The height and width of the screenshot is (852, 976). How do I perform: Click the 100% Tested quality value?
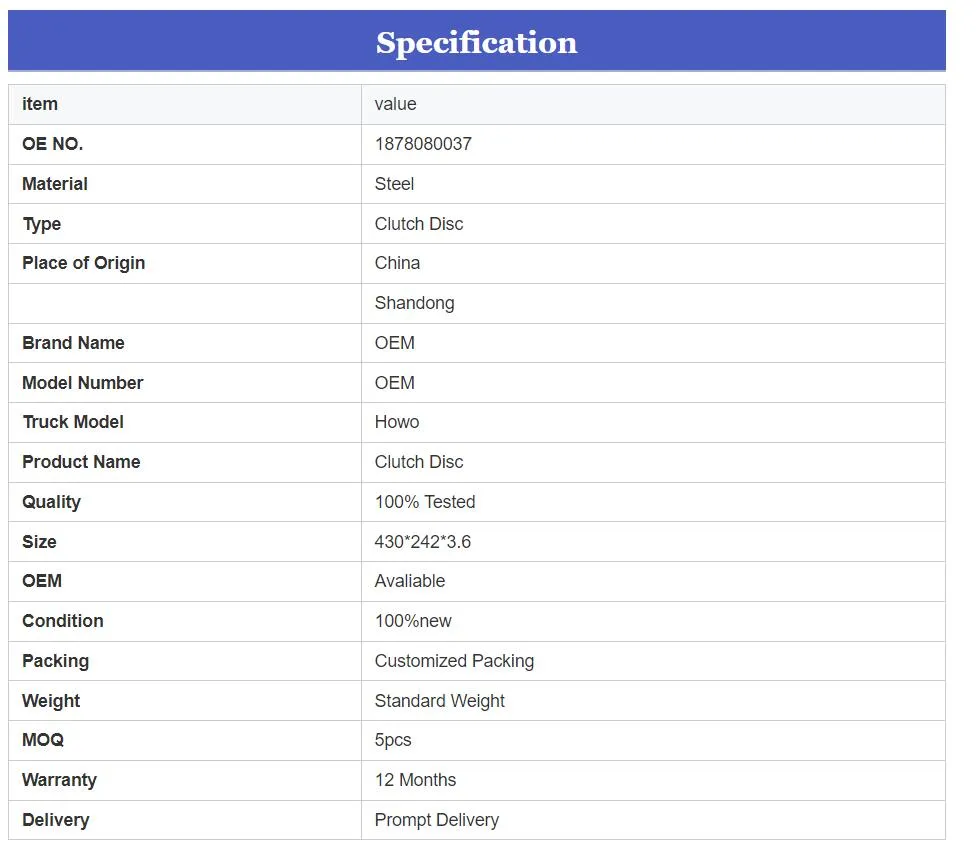[x=425, y=502]
